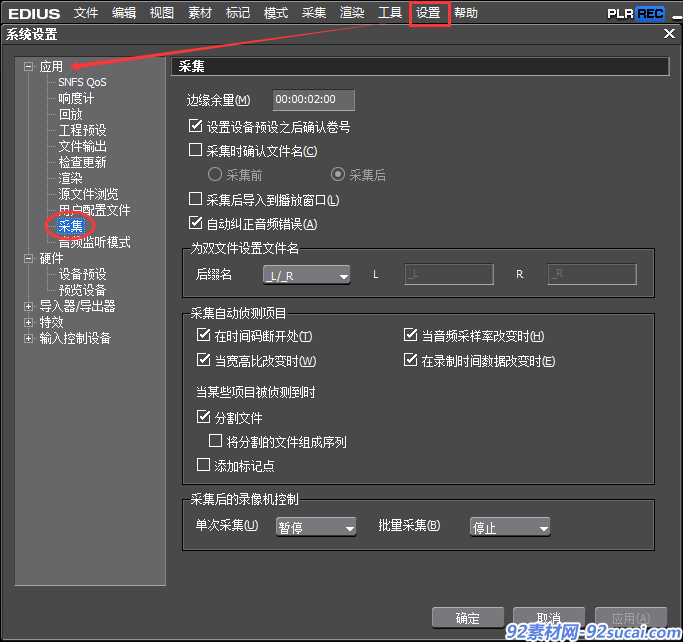Select SNFS QoS in the tree
The image size is (683, 642).
(82, 82)
